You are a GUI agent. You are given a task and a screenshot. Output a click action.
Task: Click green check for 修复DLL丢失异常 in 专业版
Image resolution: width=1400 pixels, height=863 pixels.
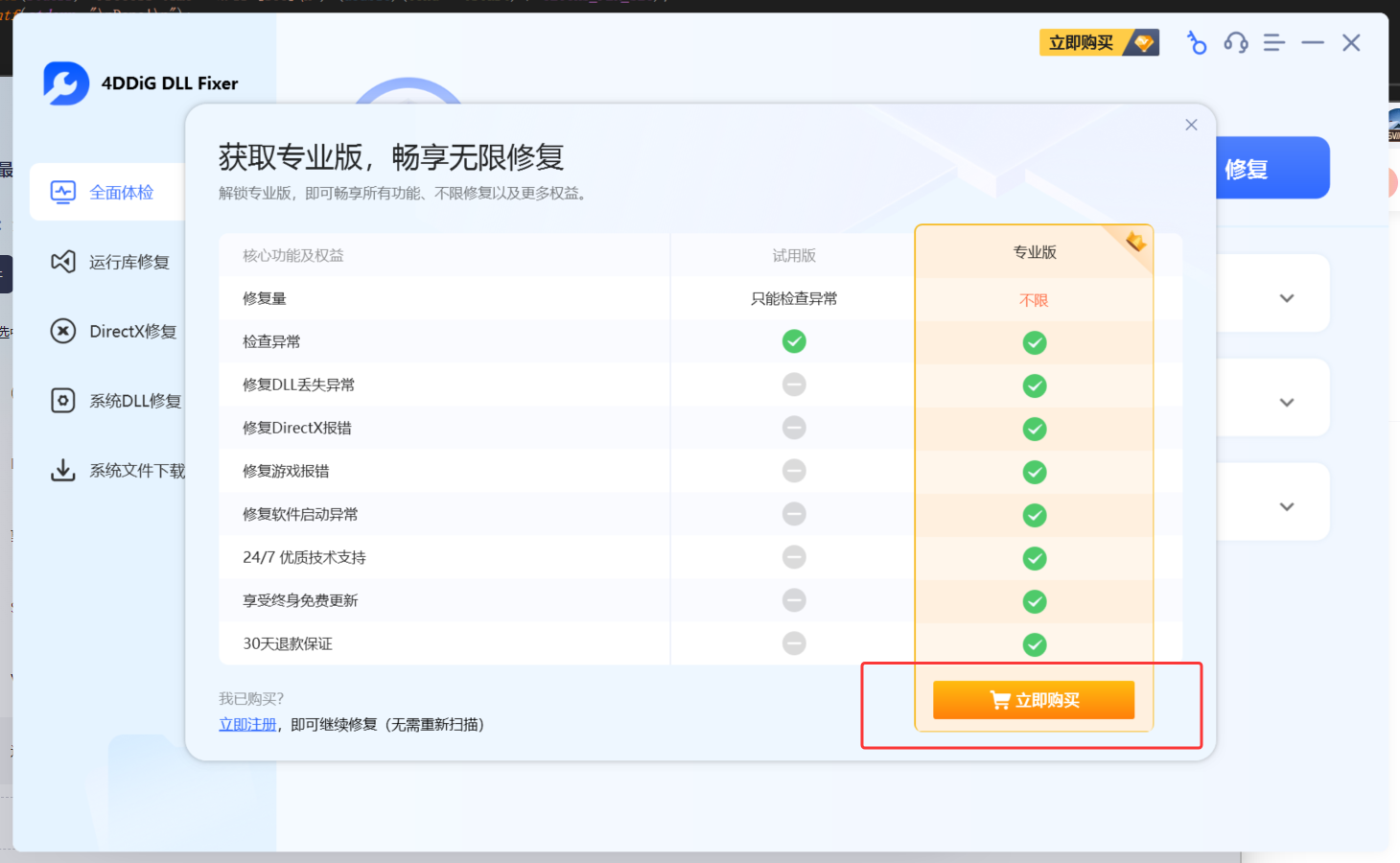tap(1035, 385)
